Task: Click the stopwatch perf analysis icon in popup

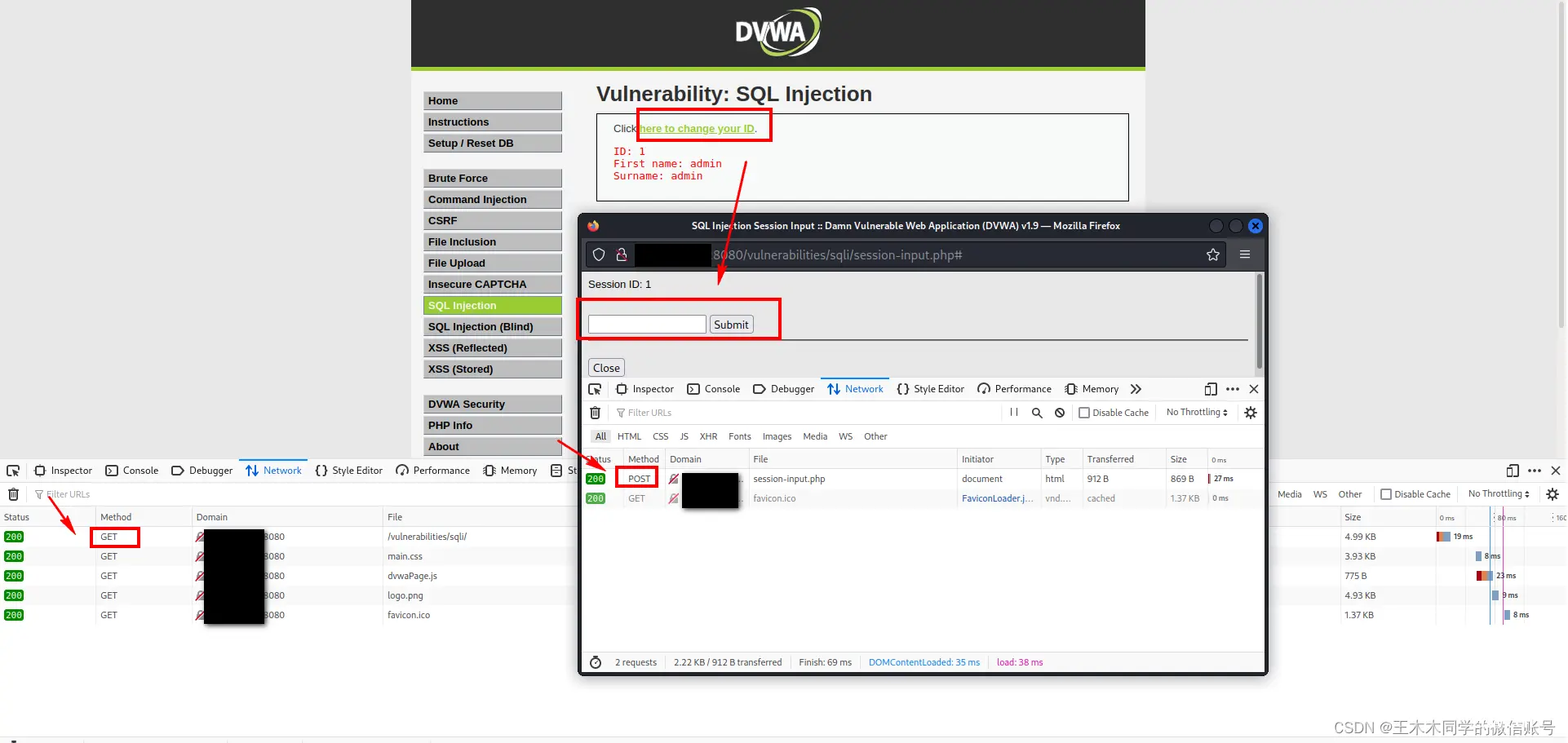Action: click(x=596, y=662)
